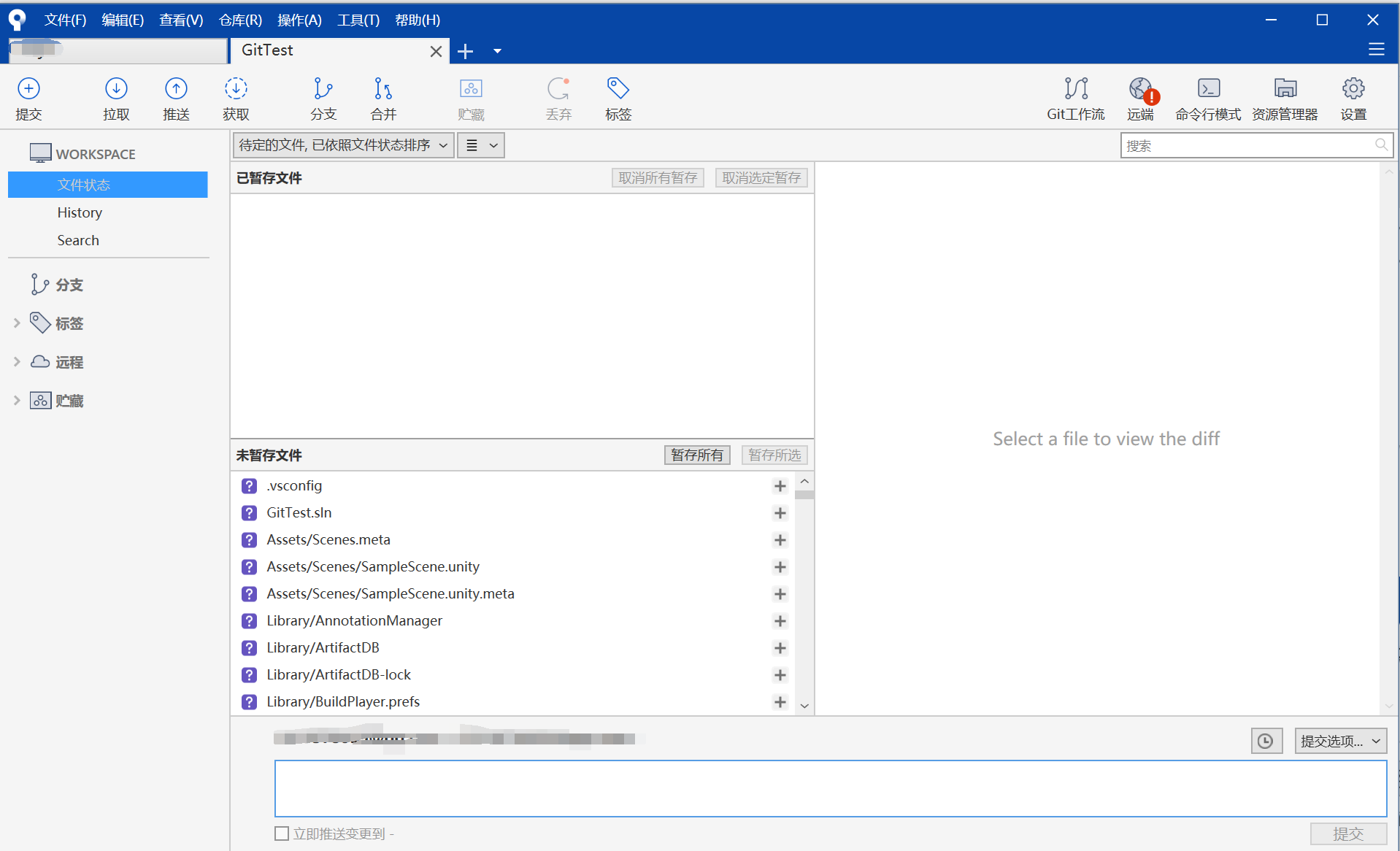Open Git工作流 (Git Flow) tool

click(1076, 98)
